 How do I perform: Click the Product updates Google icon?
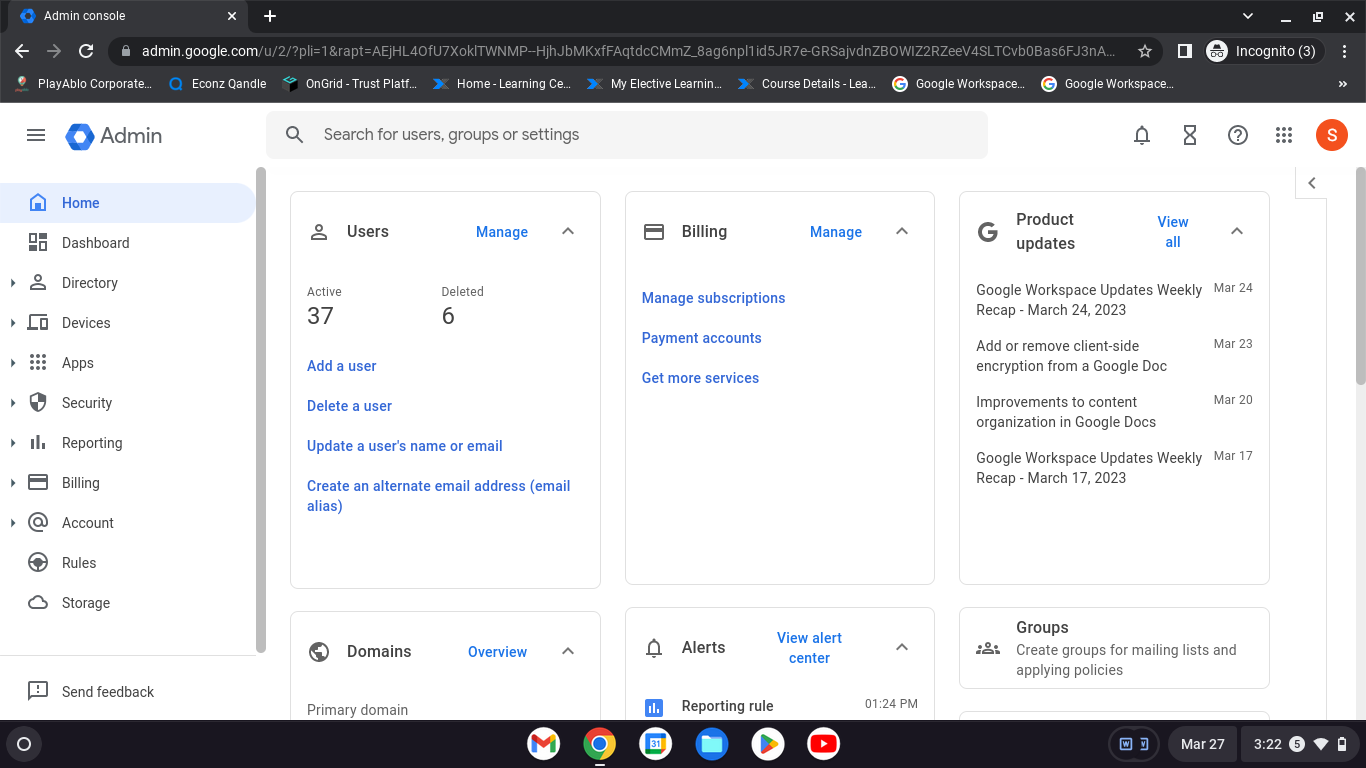coord(988,232)
